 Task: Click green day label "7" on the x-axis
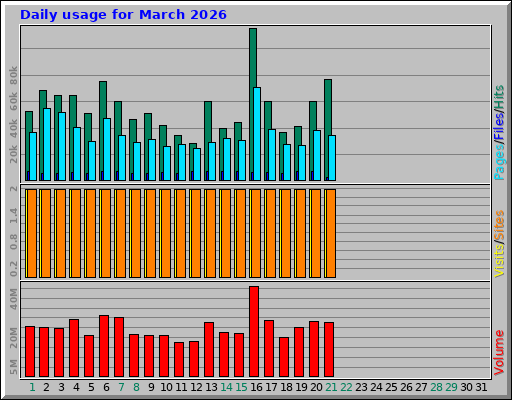(x=121, y=387)
